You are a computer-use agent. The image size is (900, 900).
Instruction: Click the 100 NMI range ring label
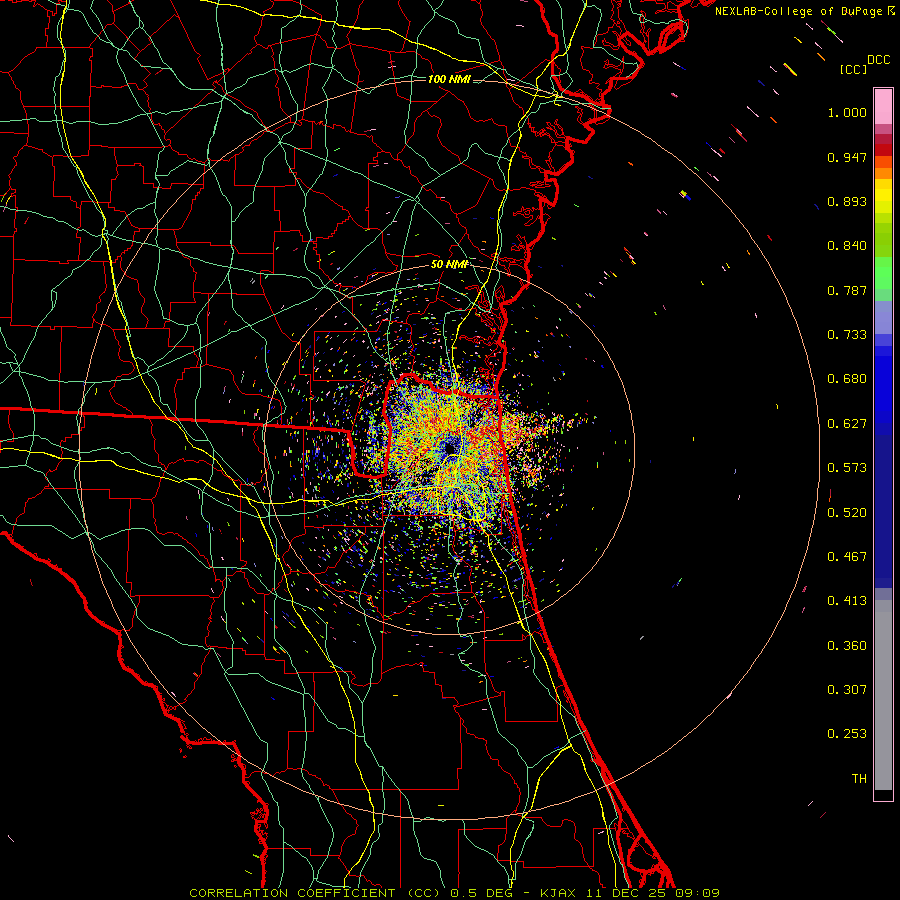tap(449, 79)
